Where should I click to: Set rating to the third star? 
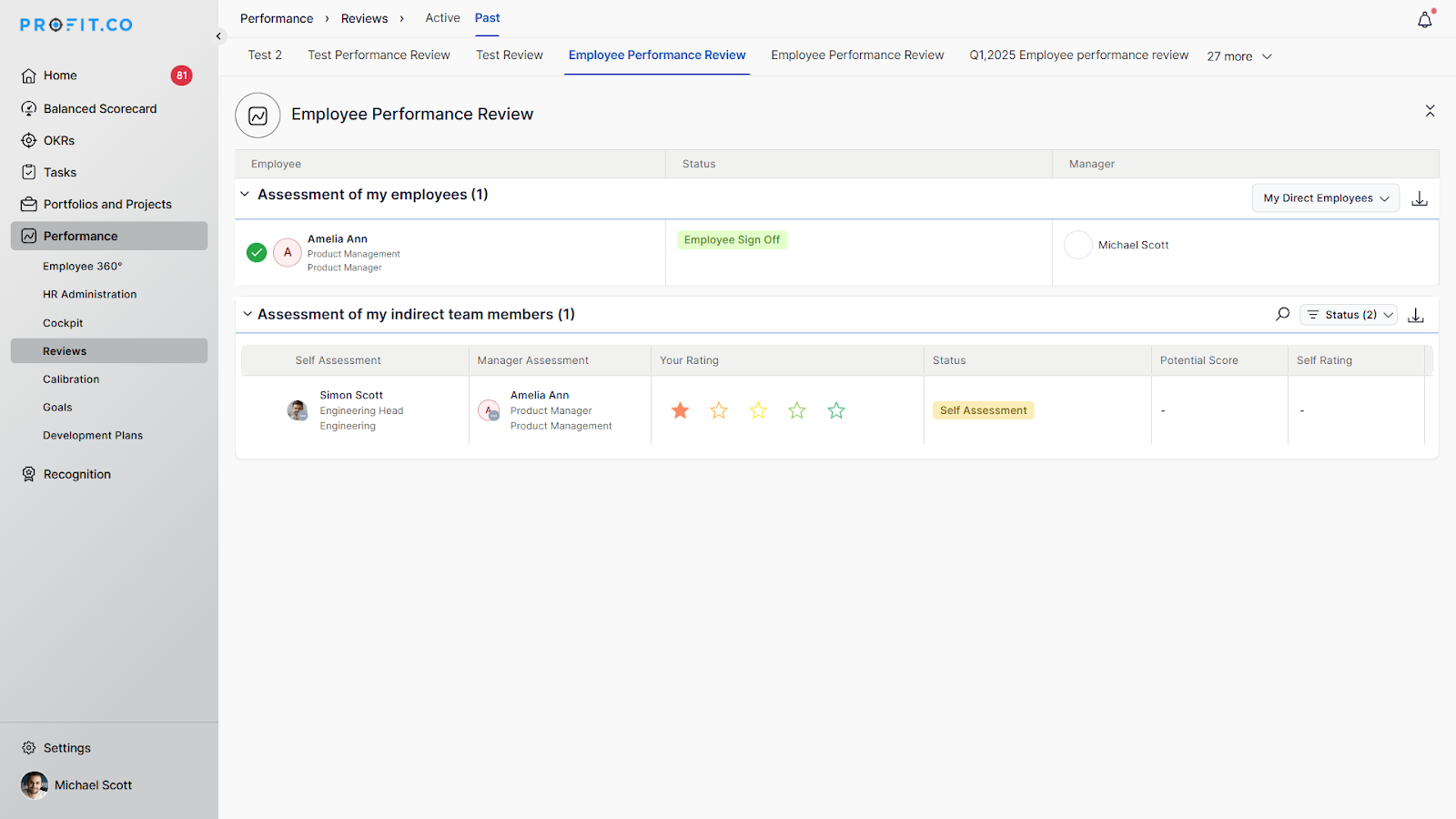pyautogui.click(x=758, y=410)
